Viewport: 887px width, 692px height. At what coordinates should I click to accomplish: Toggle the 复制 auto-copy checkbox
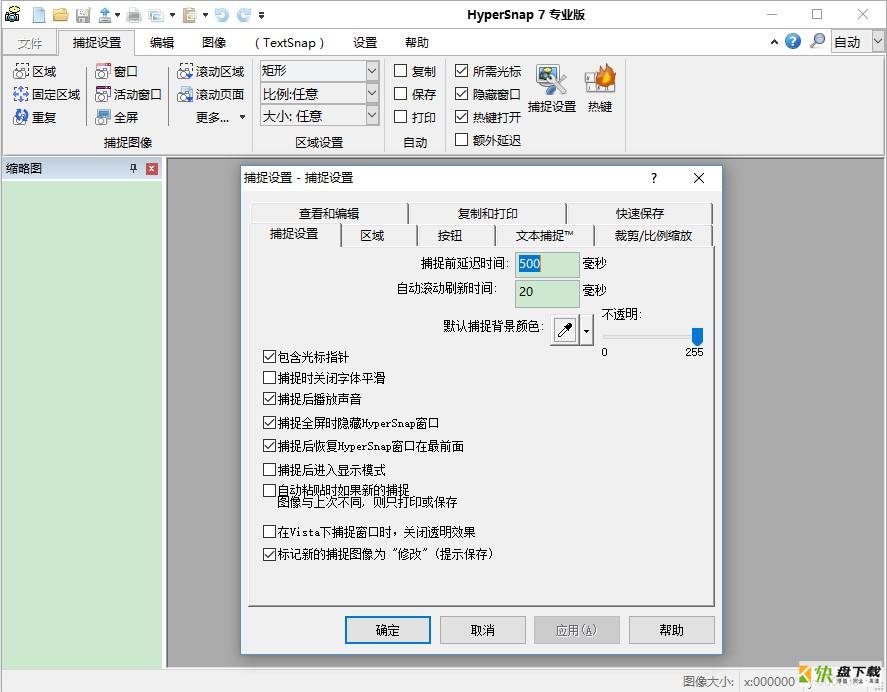[401, 71]
